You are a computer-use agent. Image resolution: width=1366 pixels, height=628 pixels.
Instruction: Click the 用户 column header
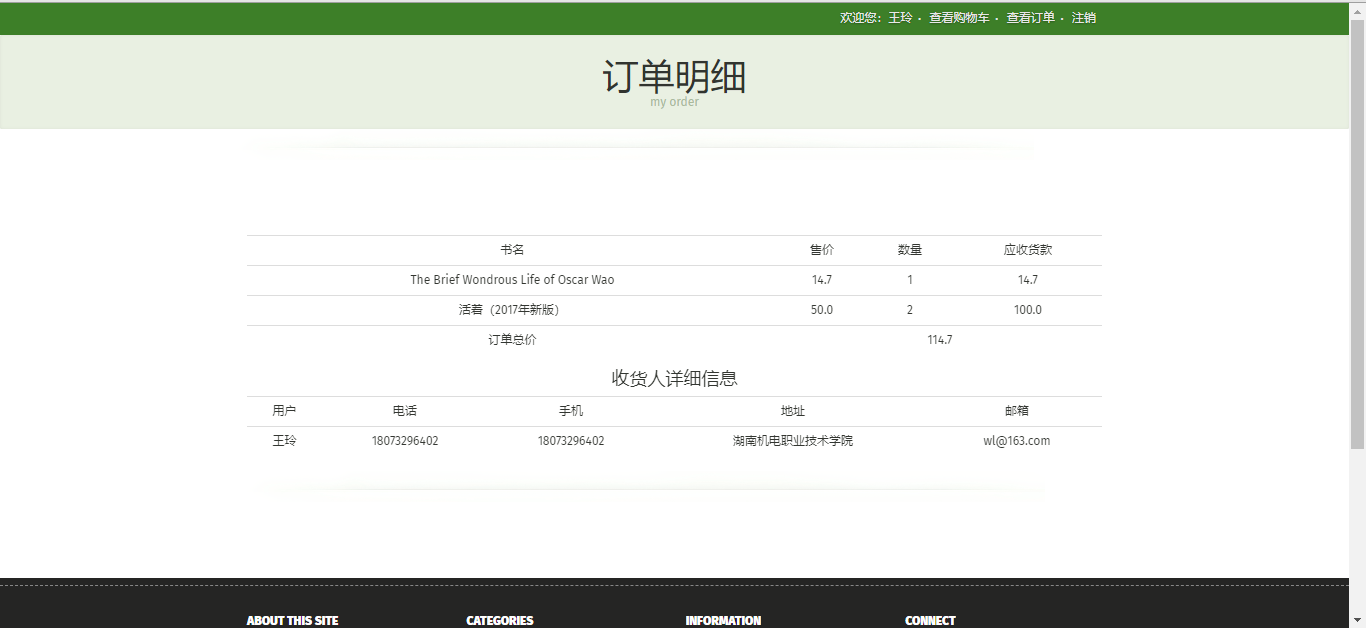[284, 411]
